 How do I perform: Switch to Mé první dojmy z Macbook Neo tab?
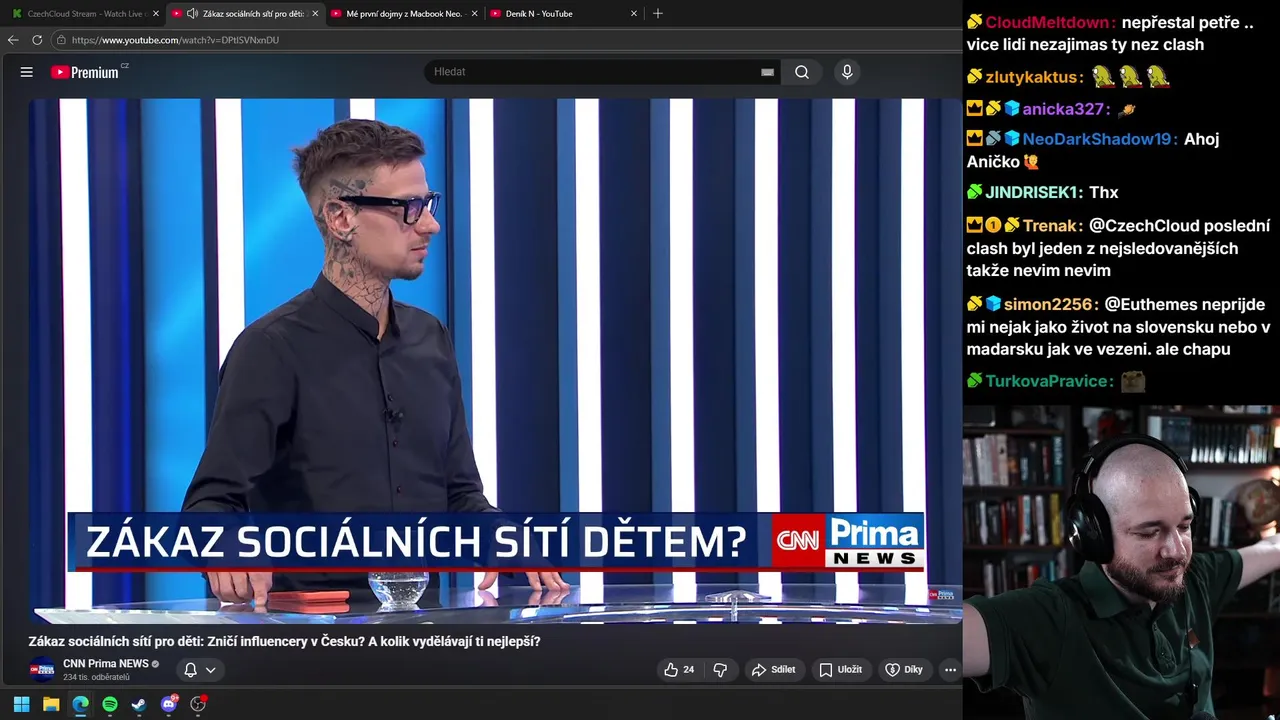404,14
